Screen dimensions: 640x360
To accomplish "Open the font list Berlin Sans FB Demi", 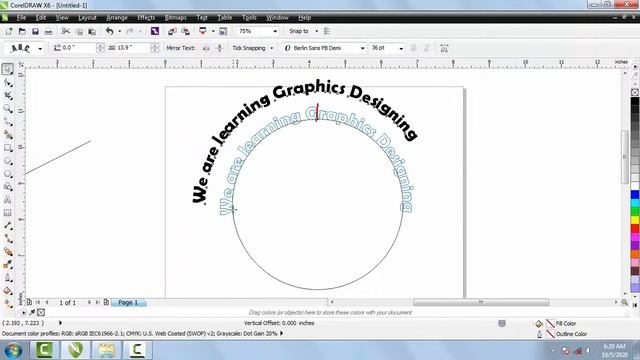I will click(x=362, y=48).
